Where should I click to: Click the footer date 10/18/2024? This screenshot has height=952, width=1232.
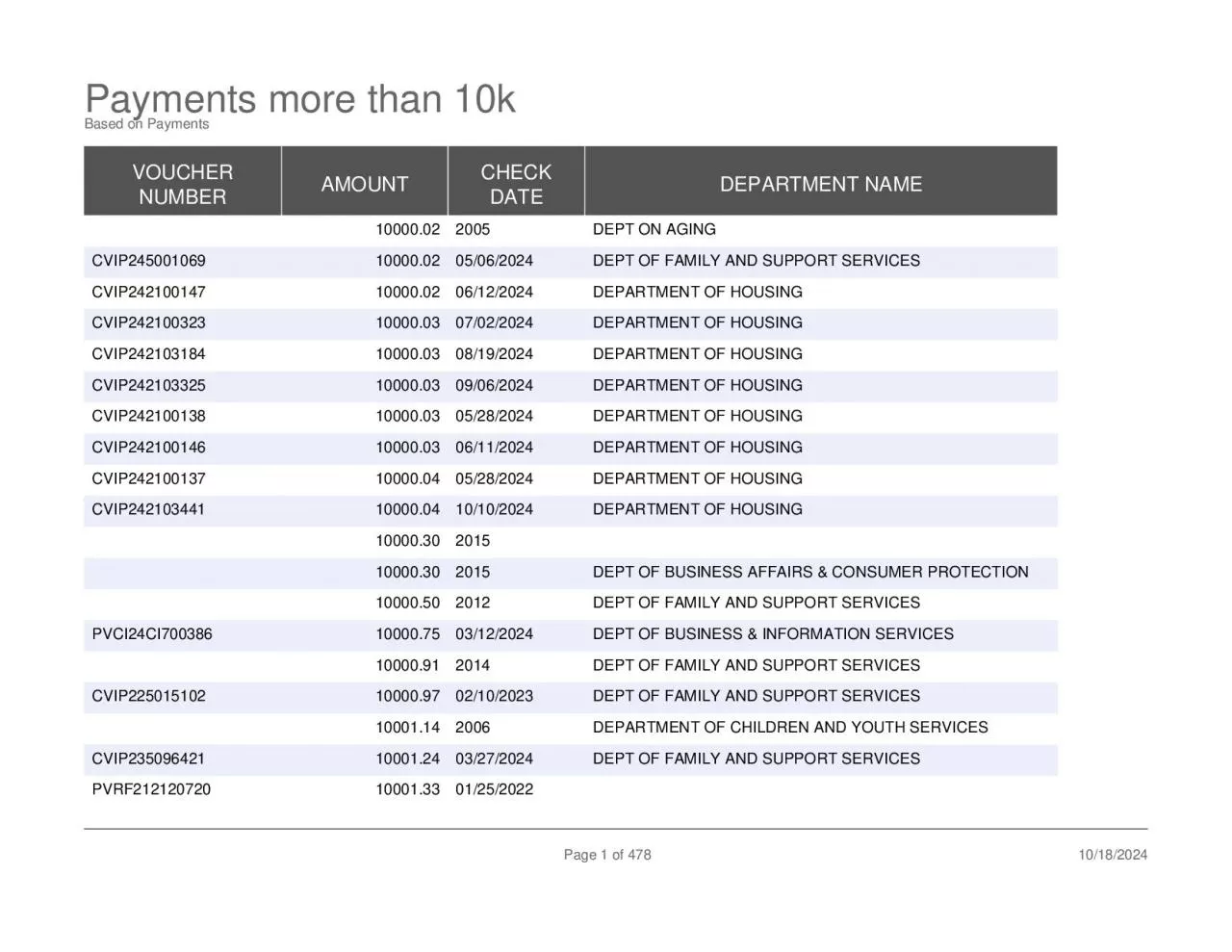point(1113,855)
